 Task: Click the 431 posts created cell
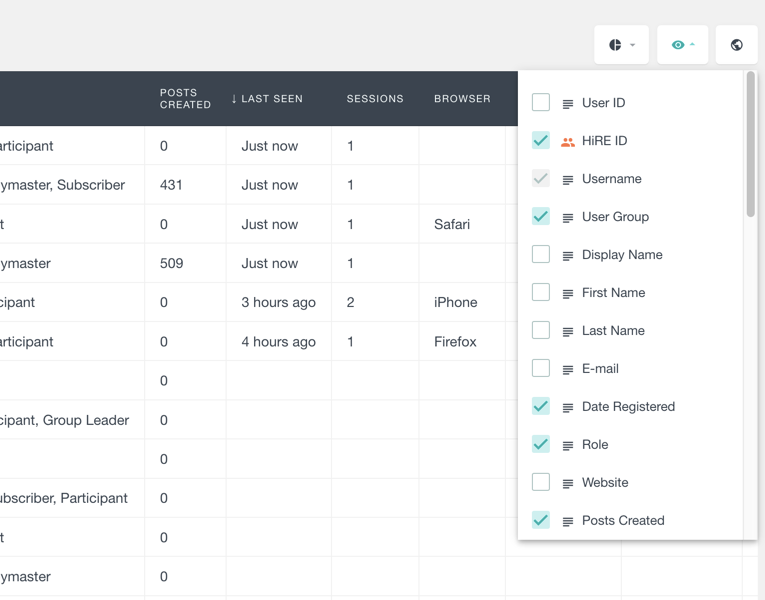pos(185,185)
